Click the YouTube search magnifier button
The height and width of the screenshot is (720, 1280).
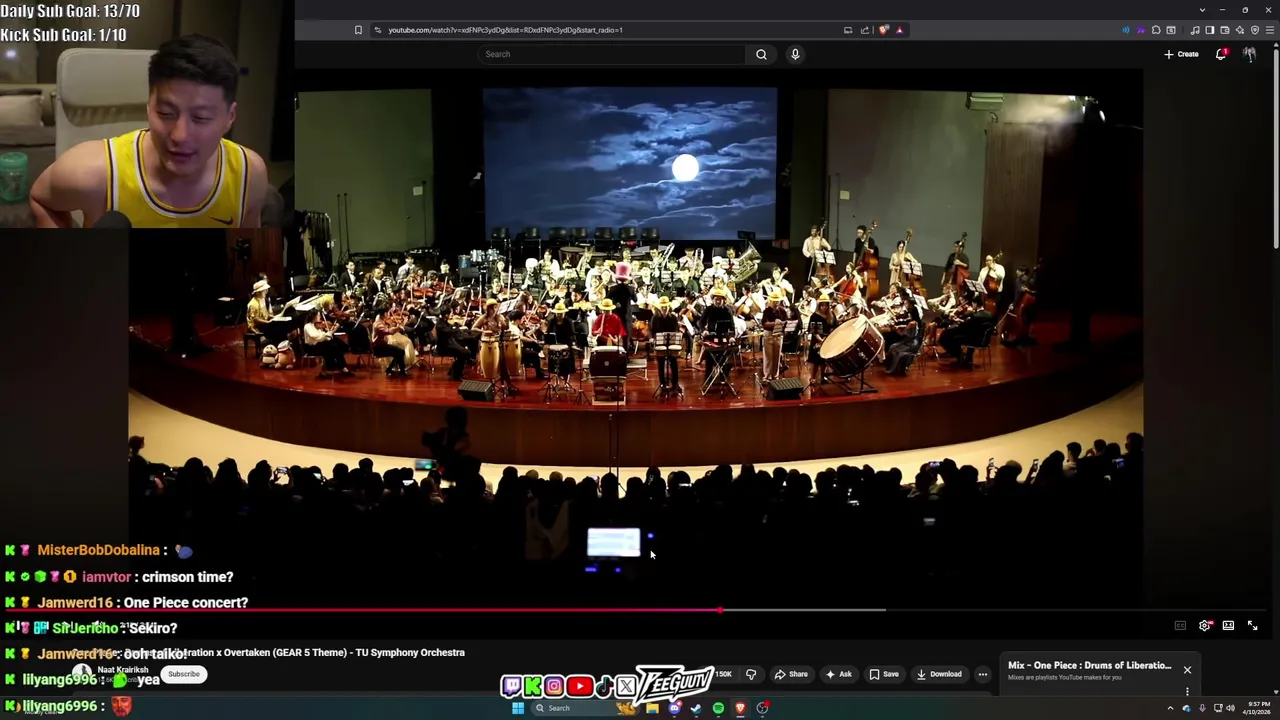761,54
